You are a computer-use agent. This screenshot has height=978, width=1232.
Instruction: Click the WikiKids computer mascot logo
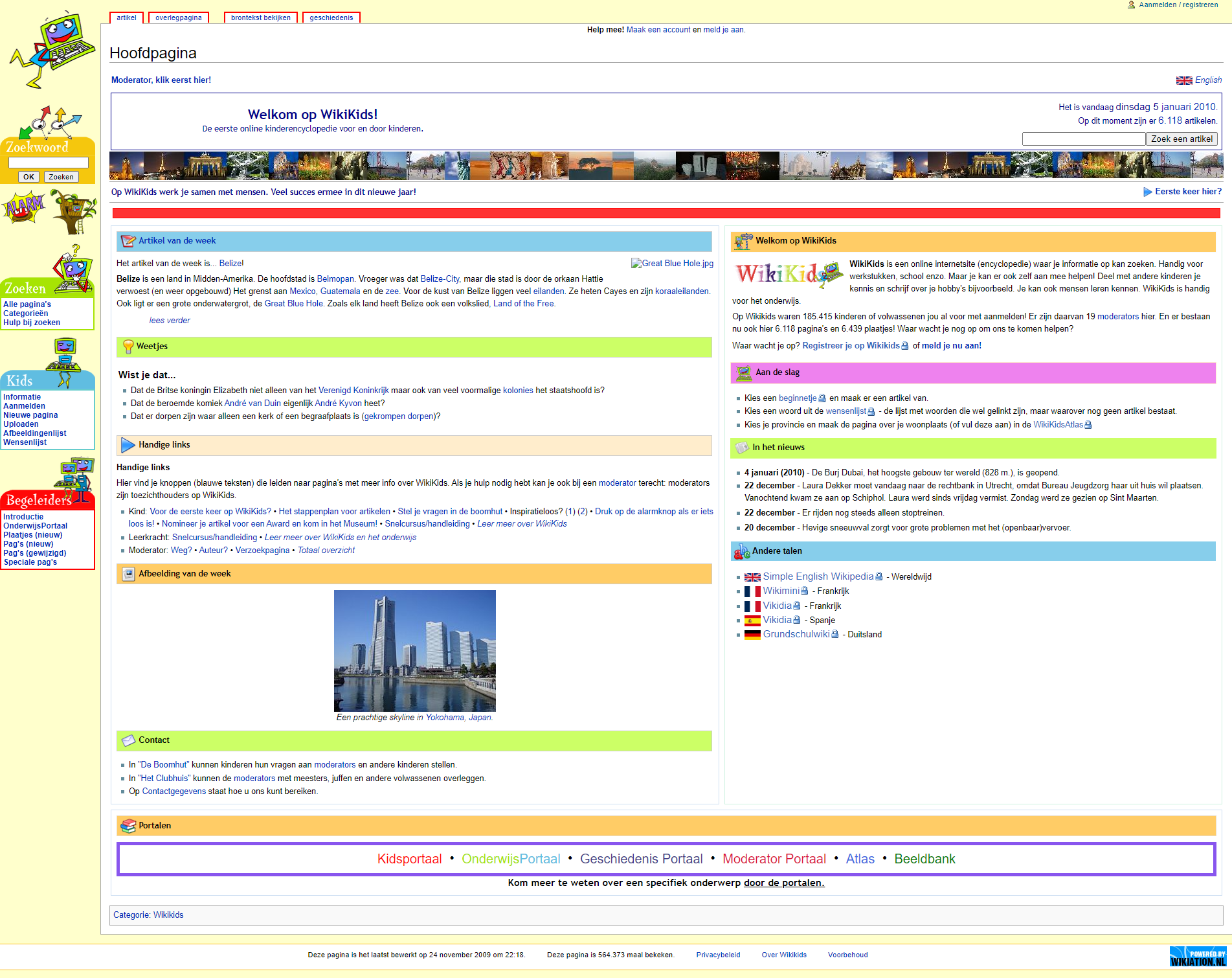tap(52, 50)
